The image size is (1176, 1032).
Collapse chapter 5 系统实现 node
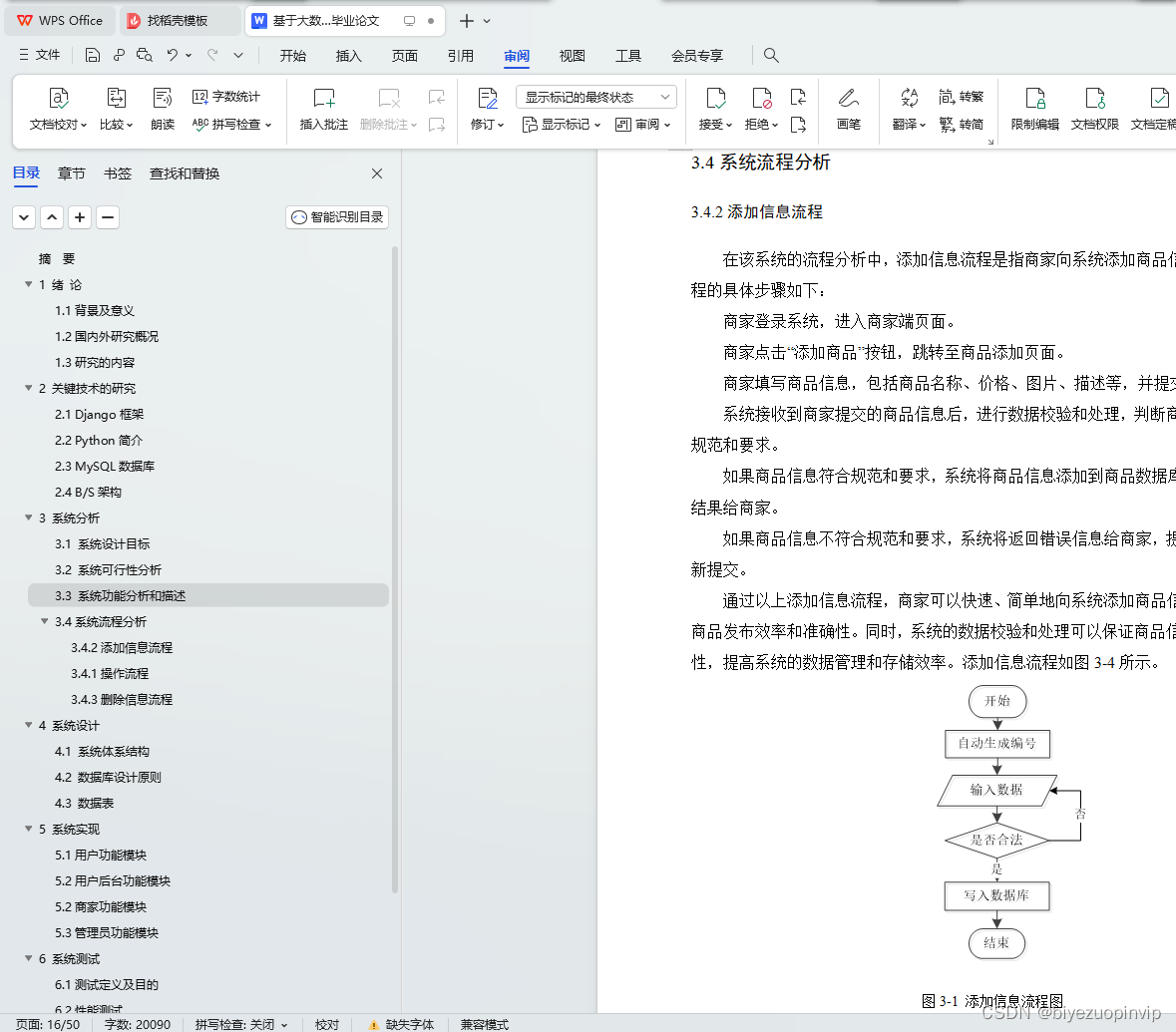pos(29,829)
